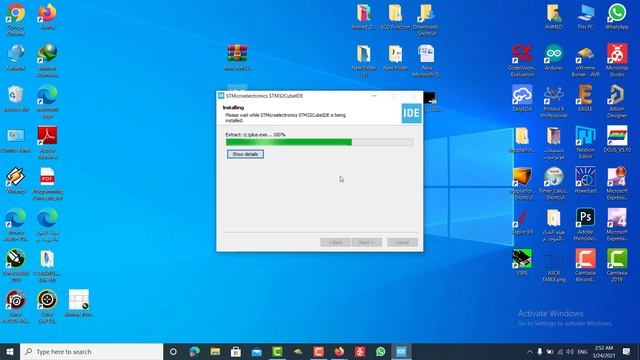Open the Windows Start menu

10,351
